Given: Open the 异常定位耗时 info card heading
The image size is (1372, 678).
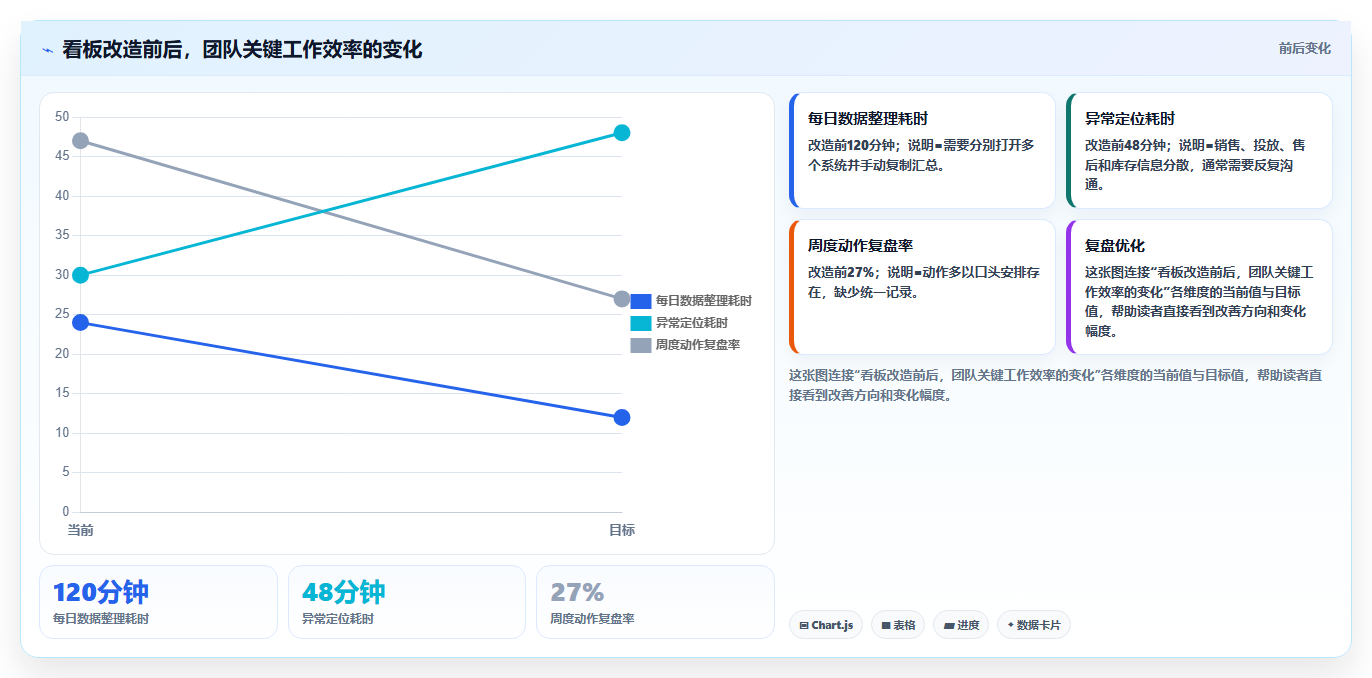Looking at the screenshot, I should click(x=1130, y=119).
